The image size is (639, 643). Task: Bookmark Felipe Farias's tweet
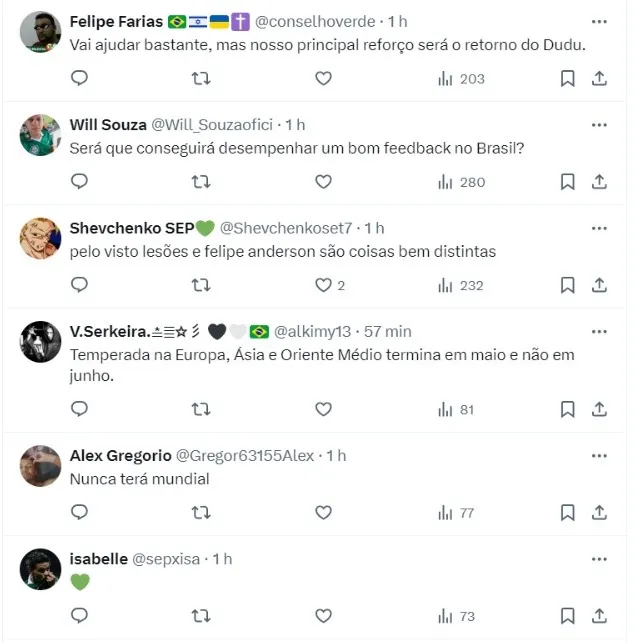(567, 78)
